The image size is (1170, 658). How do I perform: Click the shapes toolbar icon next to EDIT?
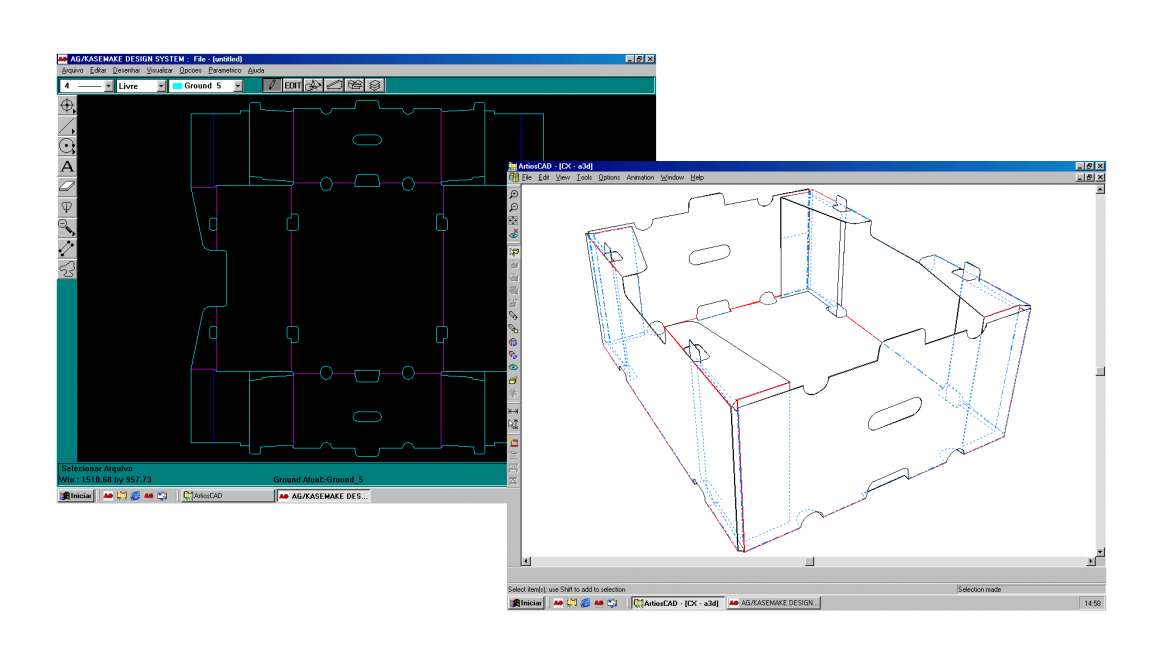pos(313,85)
